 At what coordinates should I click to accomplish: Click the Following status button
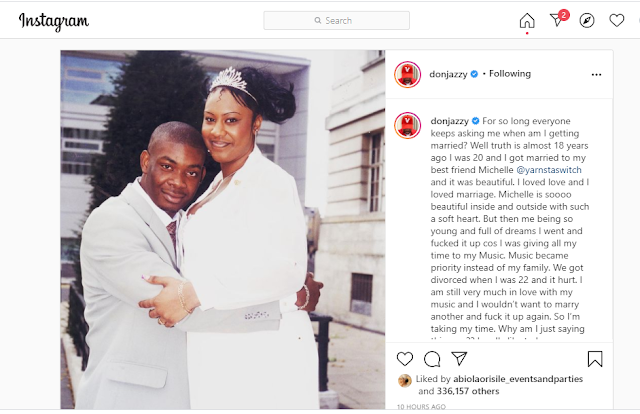point(510,74)
